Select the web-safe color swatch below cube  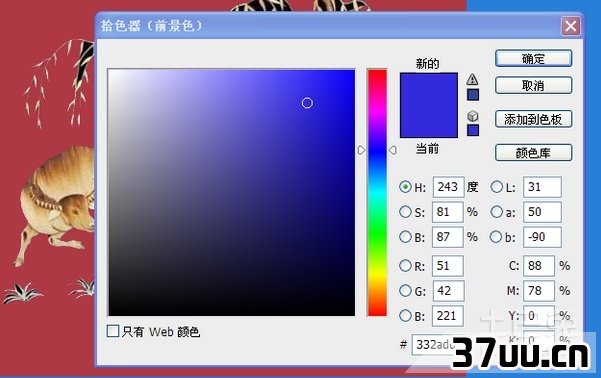point(473,130)
